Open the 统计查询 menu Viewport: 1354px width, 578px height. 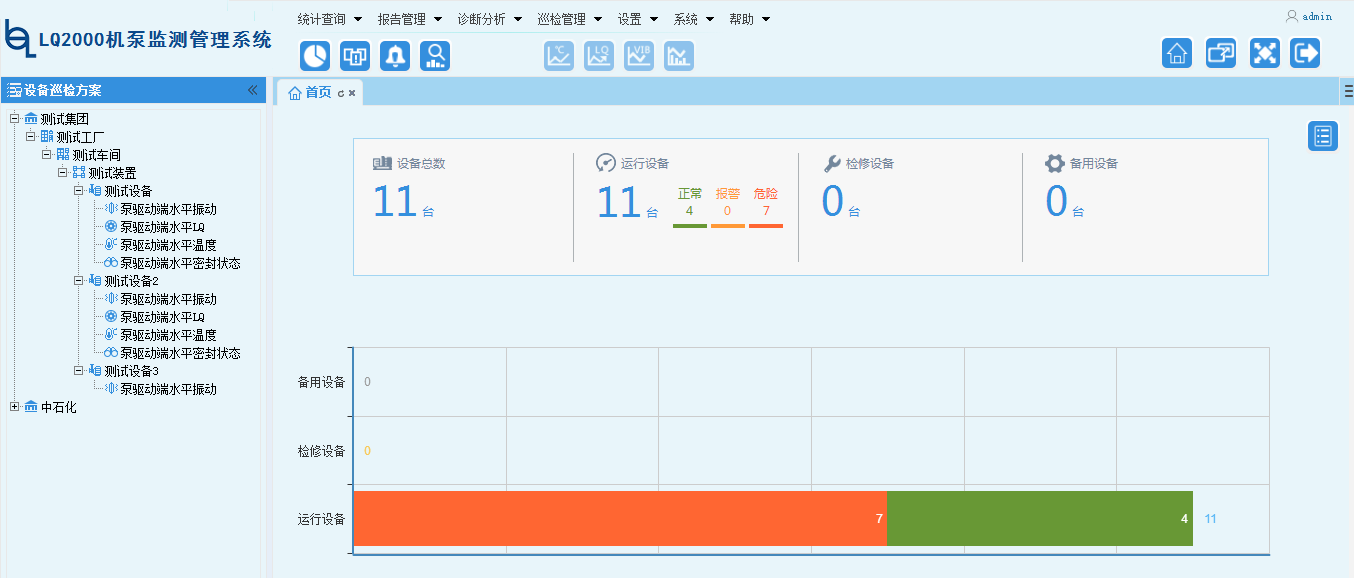[329, 19]
